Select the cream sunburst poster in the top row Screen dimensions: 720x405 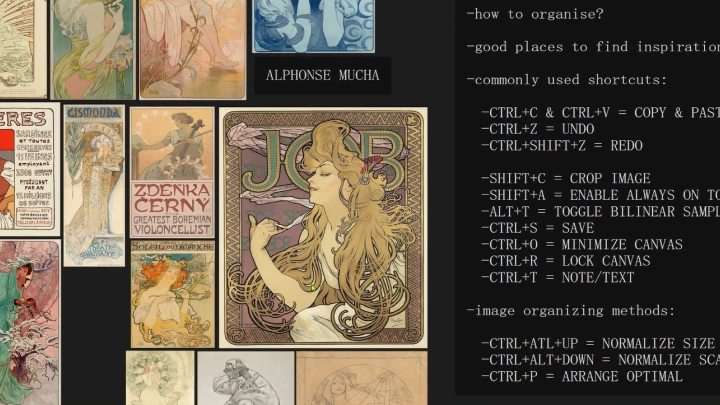[x=23, y=49]
